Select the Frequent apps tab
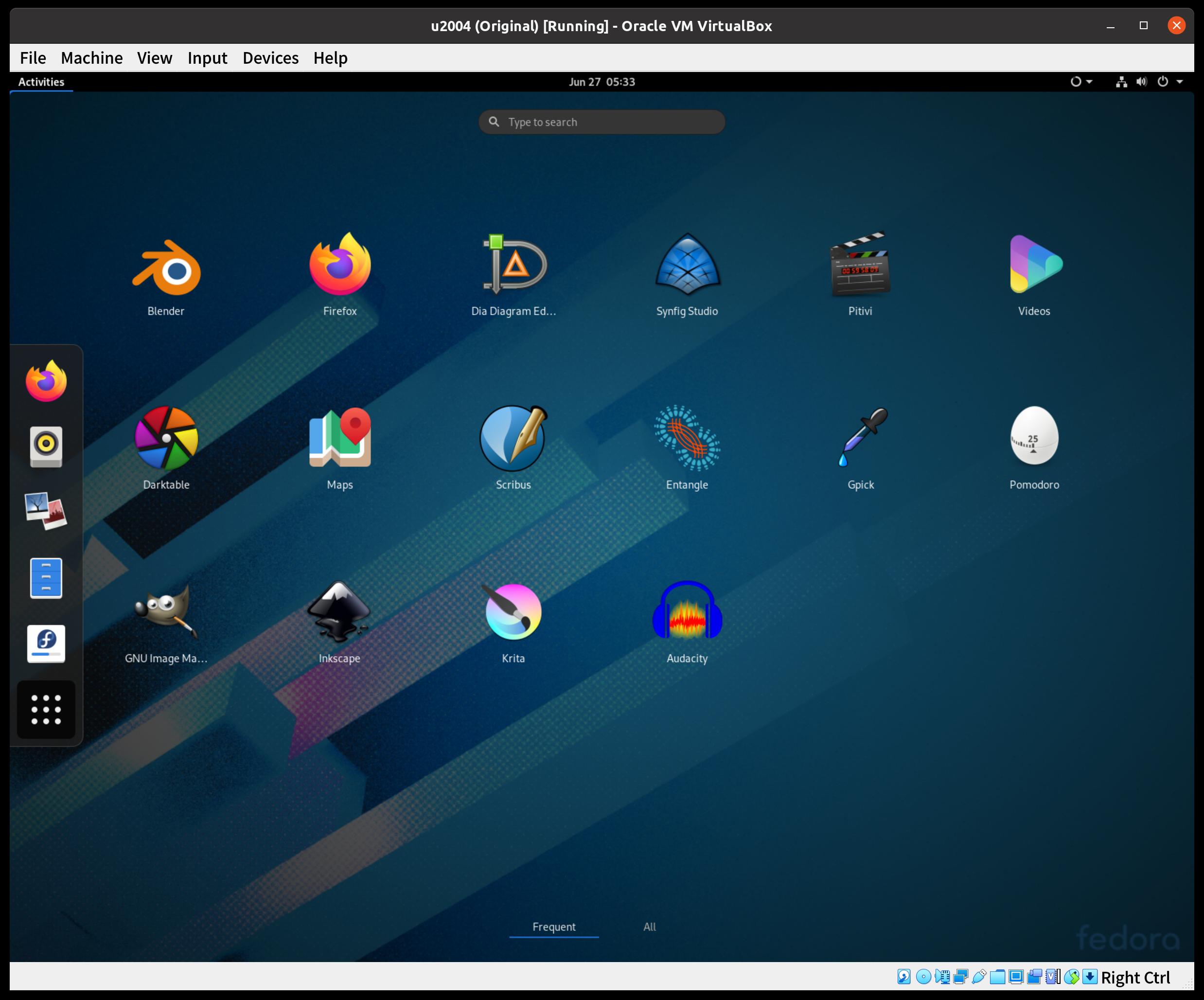Image resolution: width=1204 pixels, height=1000 pixels. [554, 927]
